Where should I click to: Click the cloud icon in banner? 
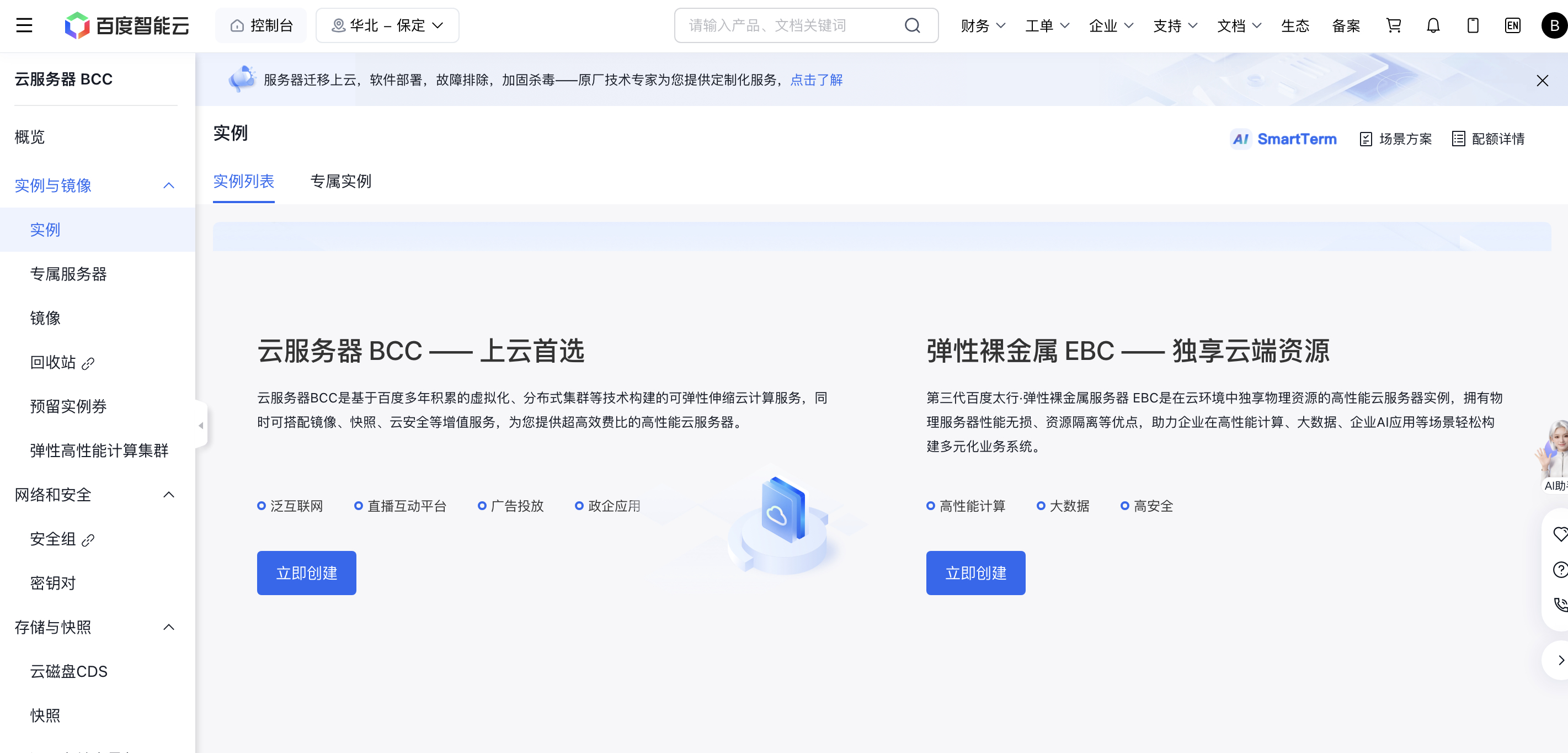tap(242, 79)
